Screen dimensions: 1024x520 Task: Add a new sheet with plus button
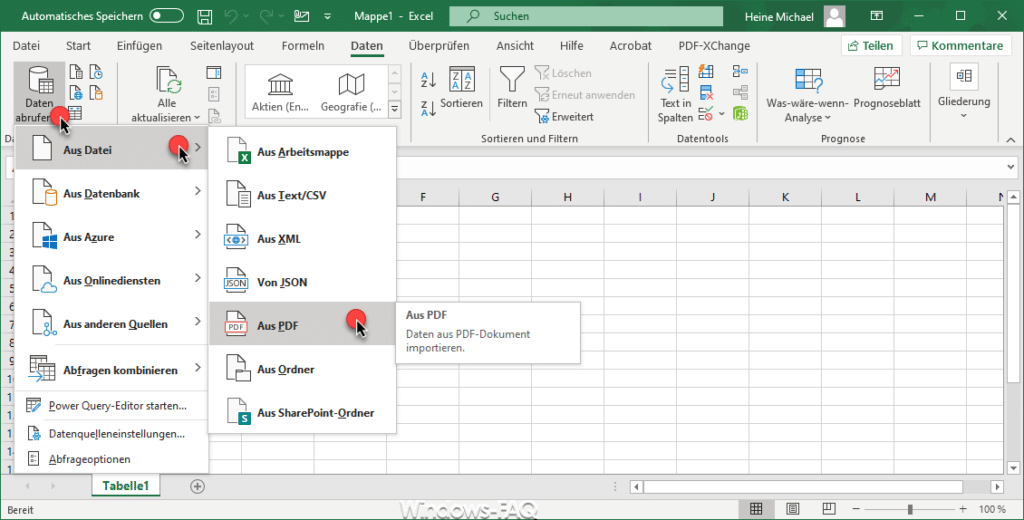coord(198,486)
